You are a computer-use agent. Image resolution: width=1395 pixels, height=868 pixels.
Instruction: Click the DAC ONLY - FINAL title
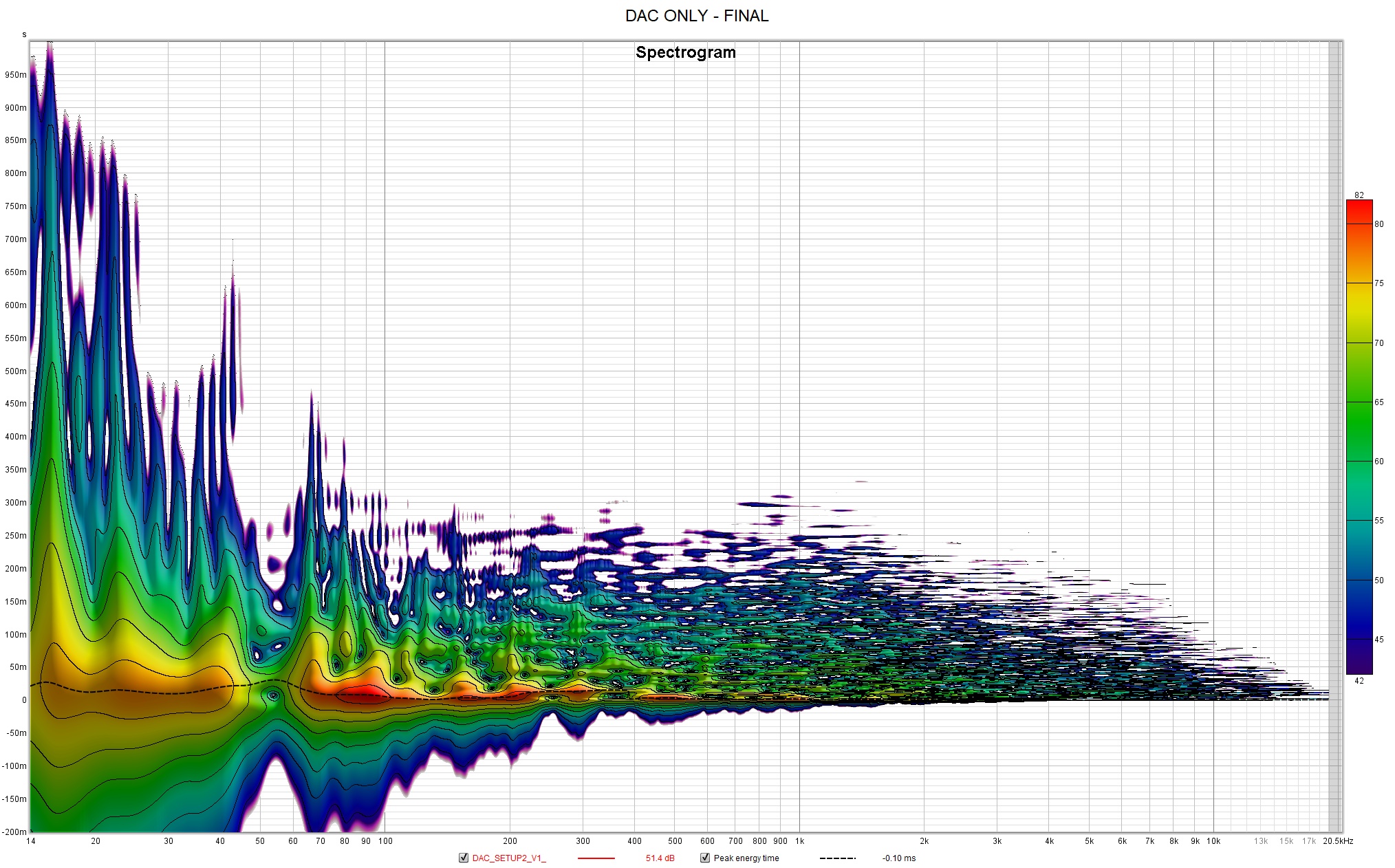[697, 16]
